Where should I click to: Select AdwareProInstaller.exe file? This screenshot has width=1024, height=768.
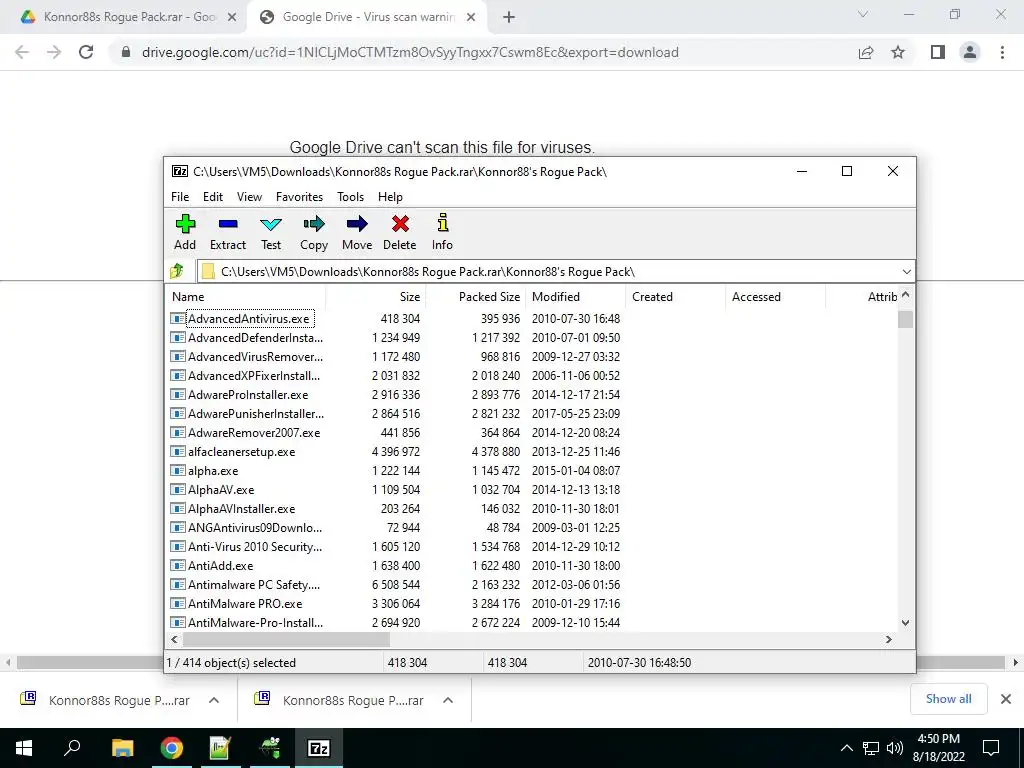pos(248,394)
